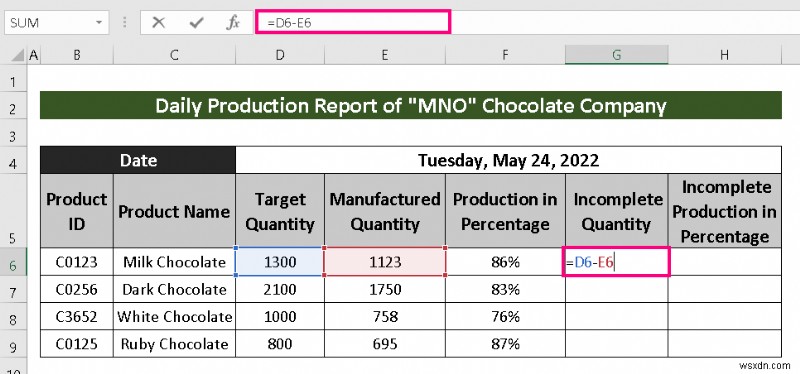Screen dimensions: 800x374
Task: Cancel formula entry with the X icon
Action: (x=159, y=23)
